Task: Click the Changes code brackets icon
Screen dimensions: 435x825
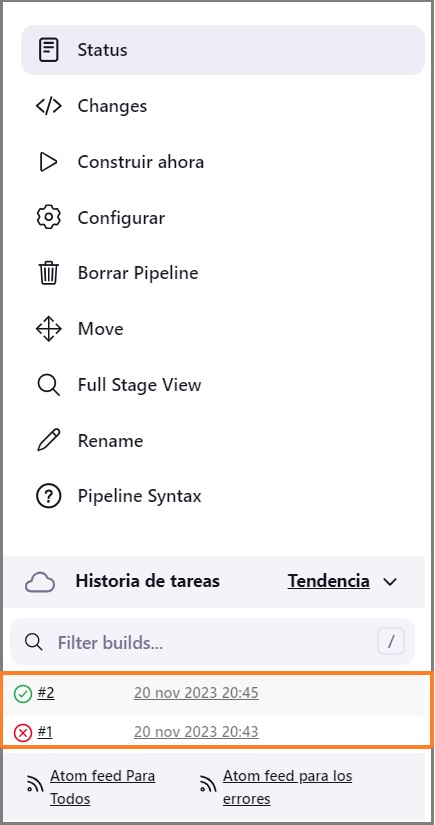Action: point(49,106)
